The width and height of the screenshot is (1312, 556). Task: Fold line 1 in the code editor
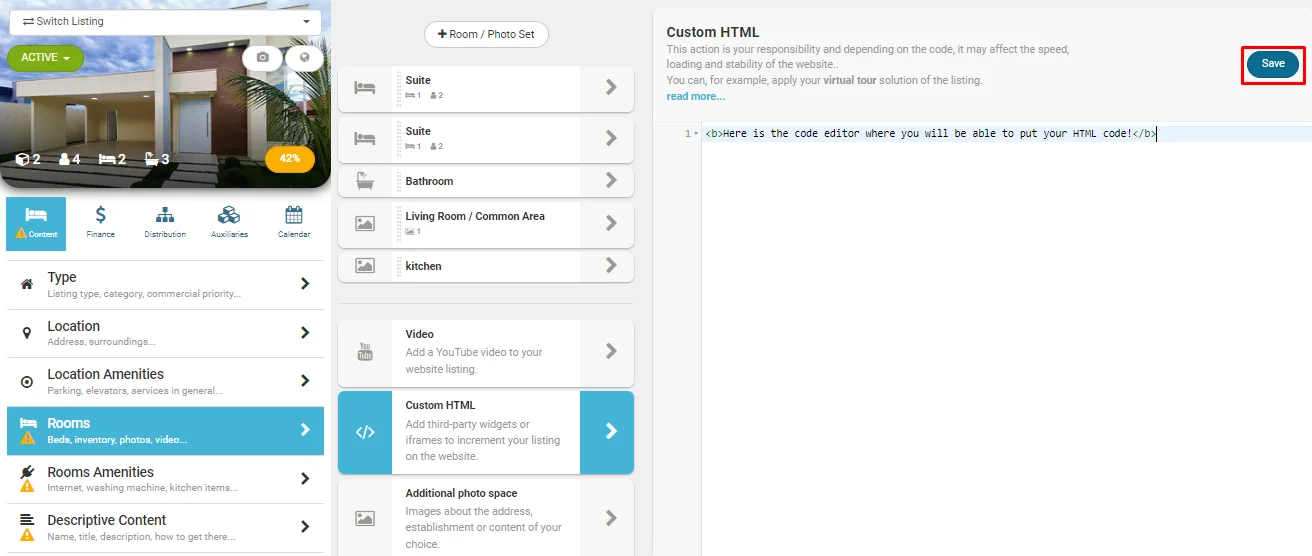tap(696, 134)
